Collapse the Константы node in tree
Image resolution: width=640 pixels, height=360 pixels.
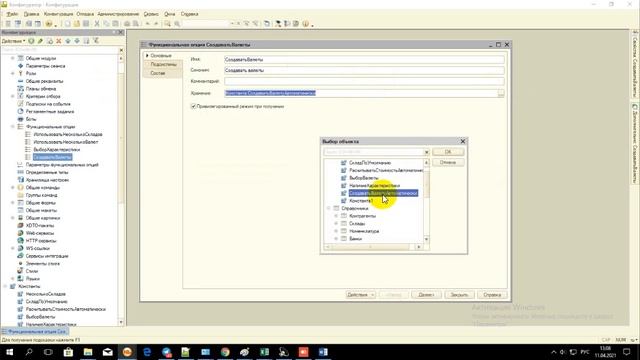(5, 286)
